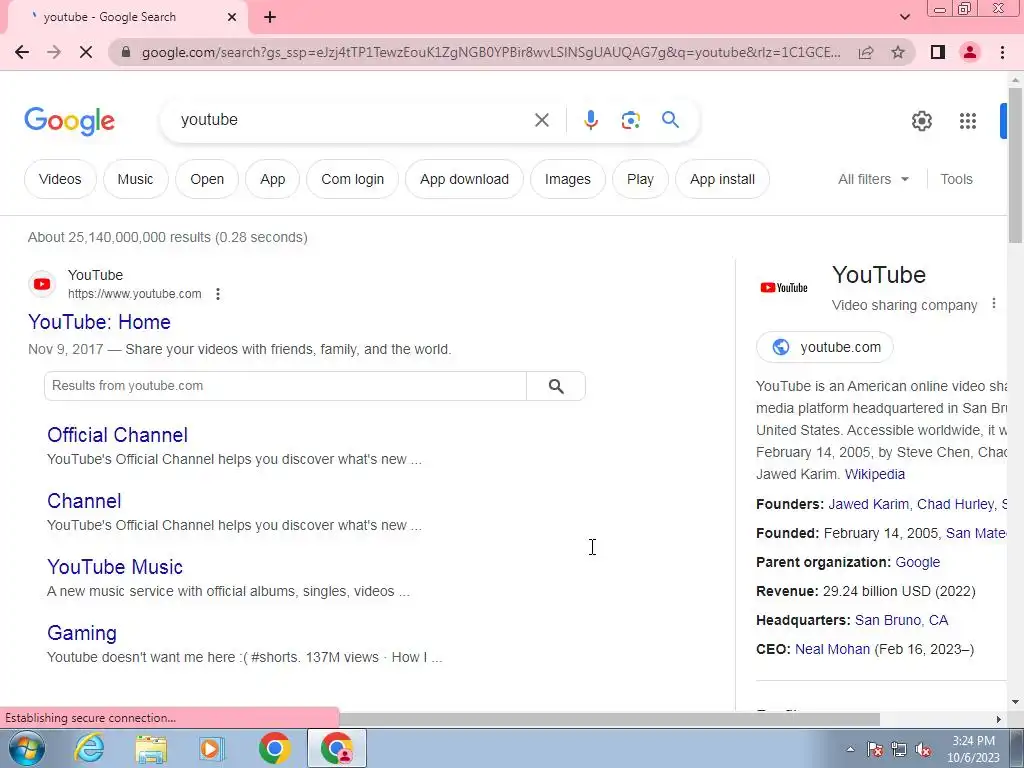This screenshot has height=768, width=1024.
Task: Open a new tab with plus button
Action: [270, 18]
